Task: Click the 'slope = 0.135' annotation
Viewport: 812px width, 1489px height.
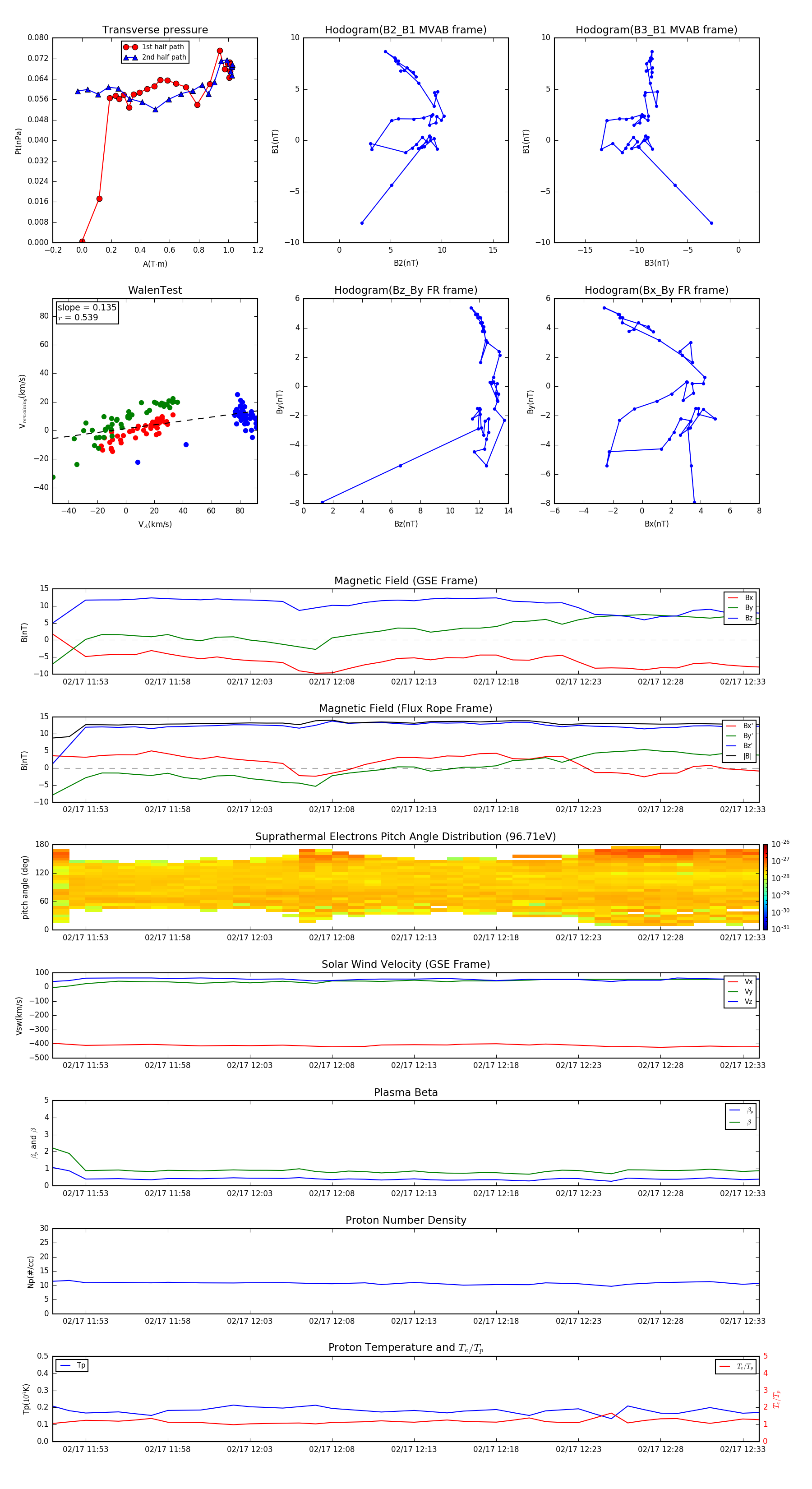Action: (87, 308)
